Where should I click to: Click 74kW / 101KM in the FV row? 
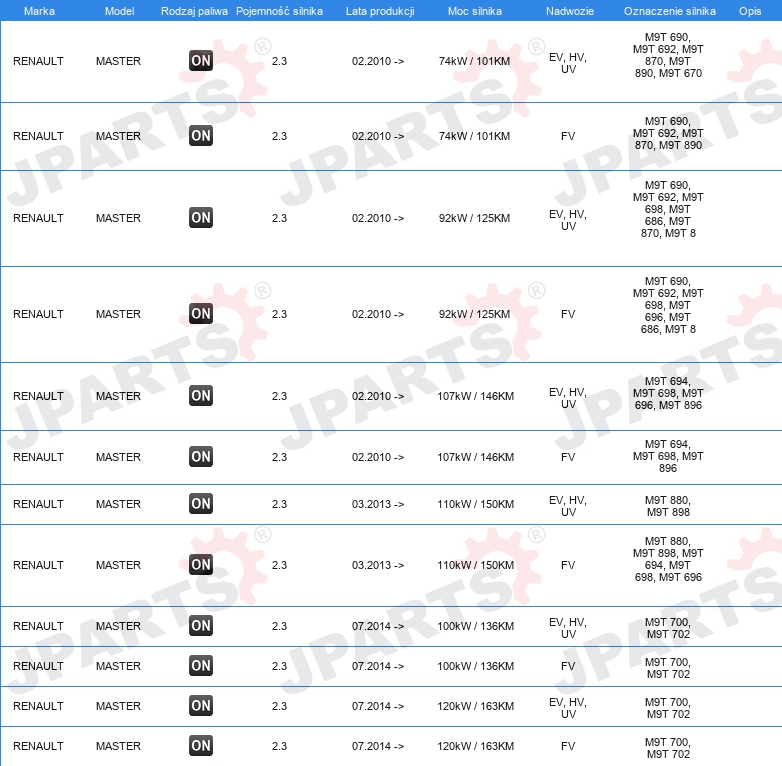click(x=474, y=136)
